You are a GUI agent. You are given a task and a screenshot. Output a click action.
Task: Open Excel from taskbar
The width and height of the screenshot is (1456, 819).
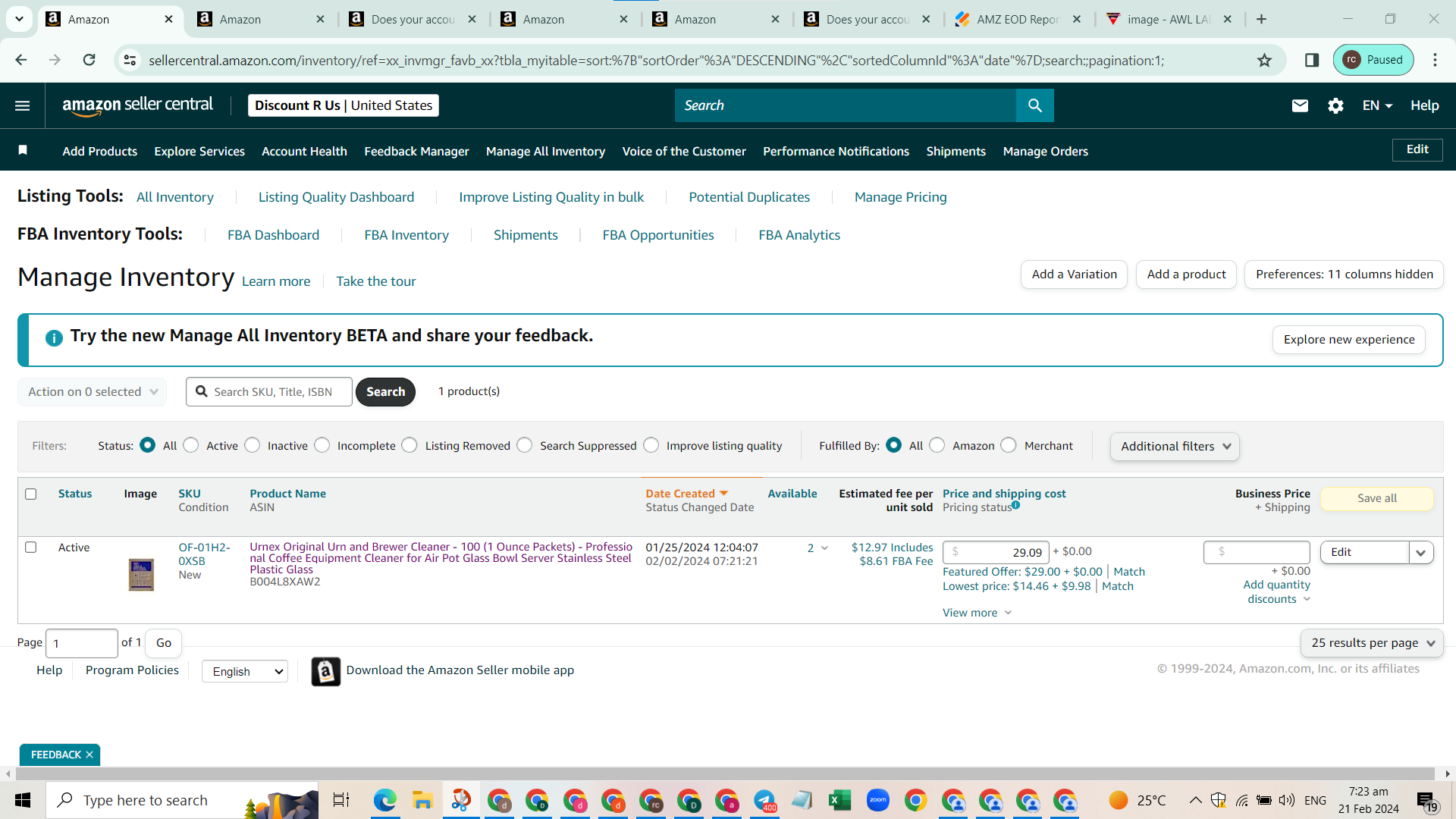tap(839, 800)
